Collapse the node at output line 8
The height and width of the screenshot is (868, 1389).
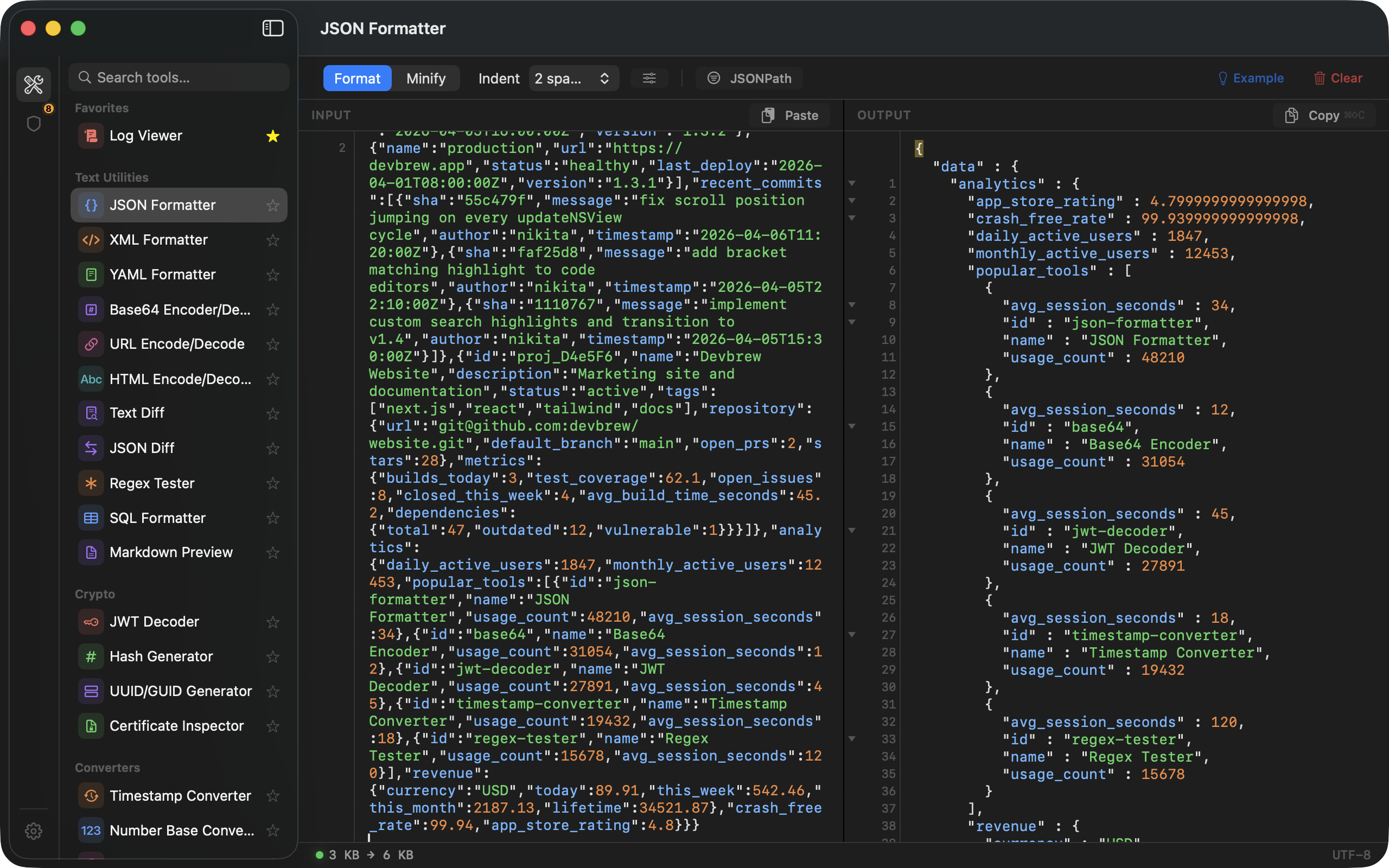(x=852, y=305)
